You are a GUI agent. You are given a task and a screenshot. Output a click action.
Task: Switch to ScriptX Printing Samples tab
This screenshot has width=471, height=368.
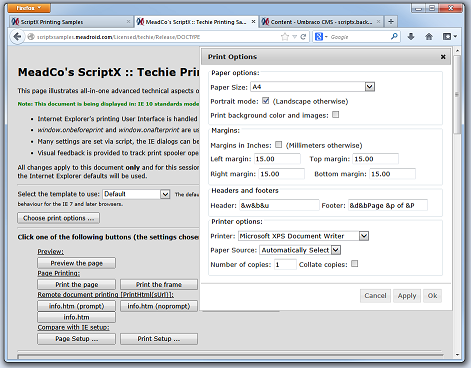click(x=71, y=22)
